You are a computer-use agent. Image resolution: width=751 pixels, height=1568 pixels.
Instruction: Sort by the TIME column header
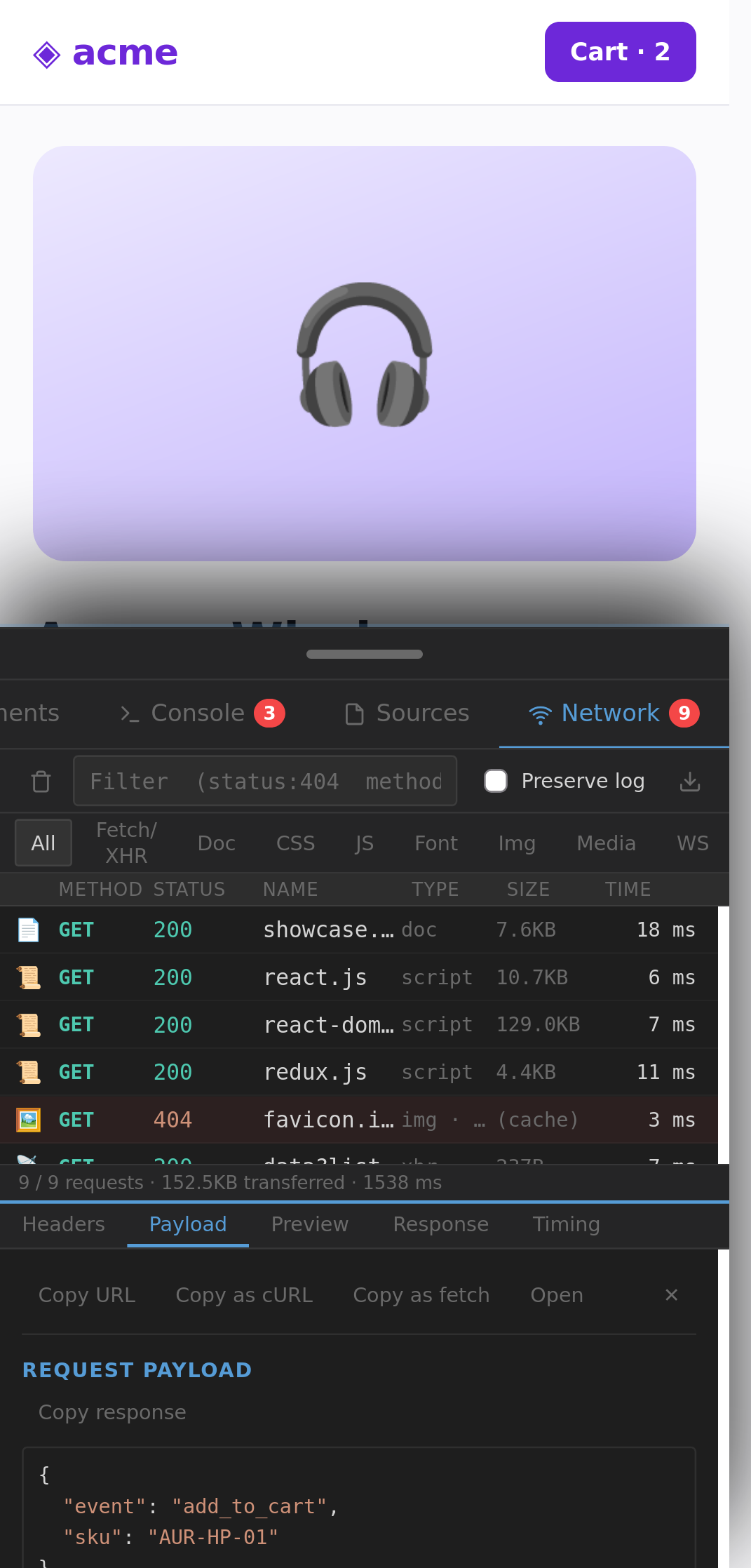tap(628, 889)
